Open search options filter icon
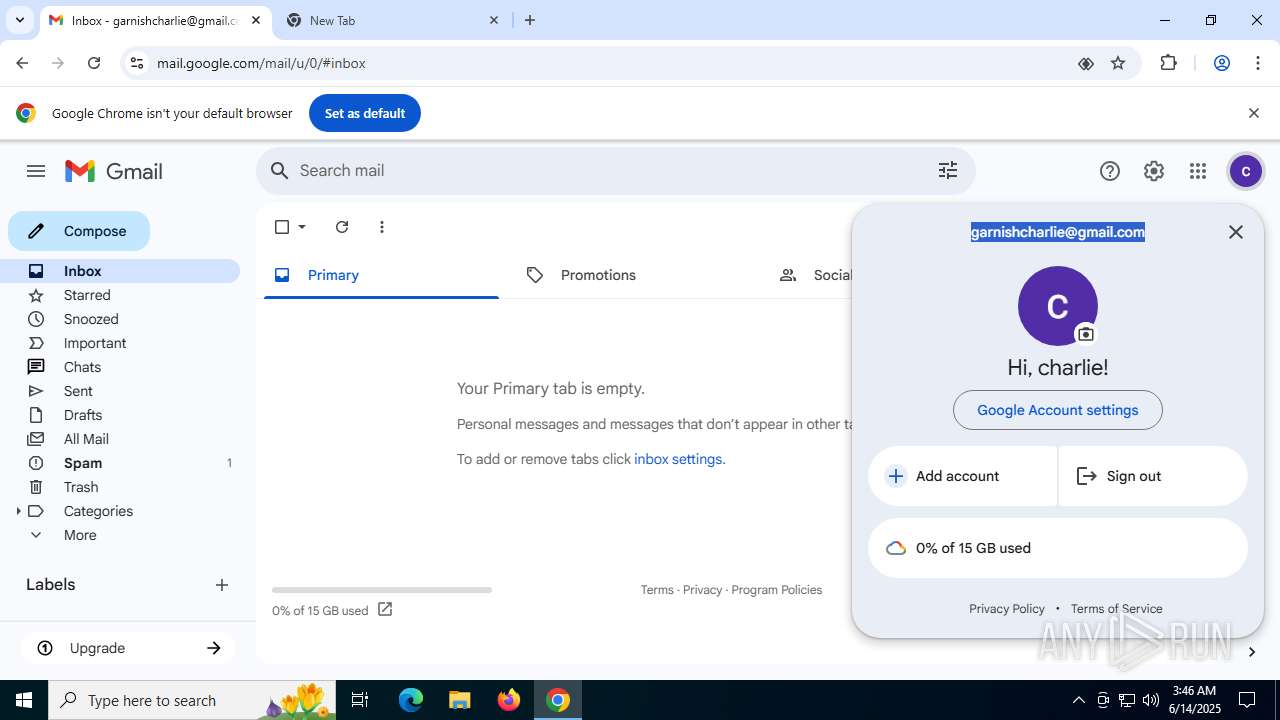Viewport: 1280px width, 720px height. (x=948, y=171)
